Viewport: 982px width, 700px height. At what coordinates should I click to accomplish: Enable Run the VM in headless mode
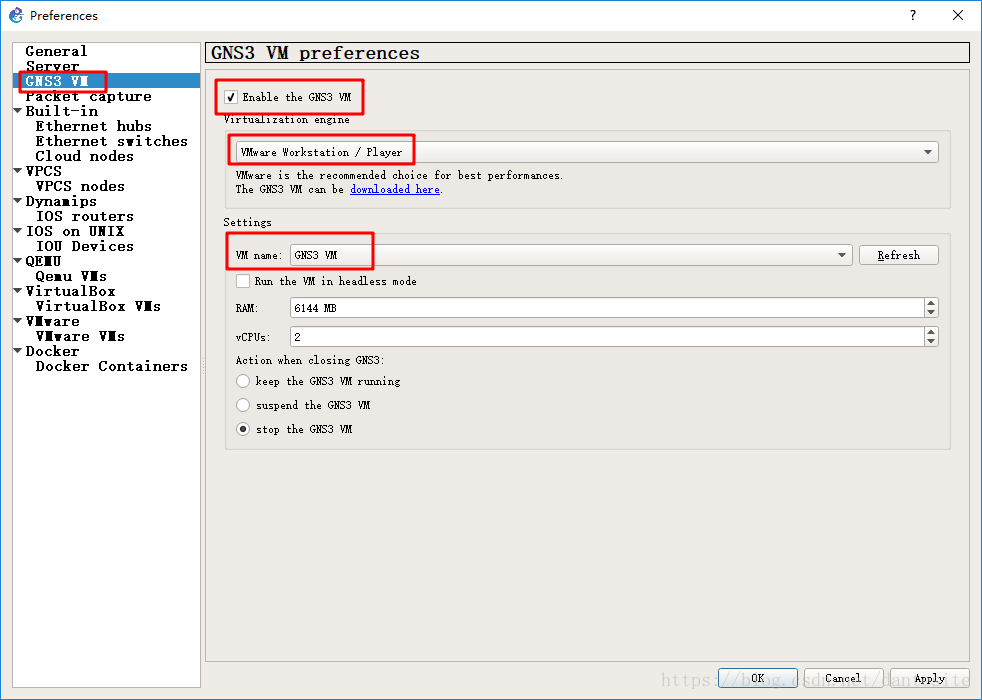point(243,281)
